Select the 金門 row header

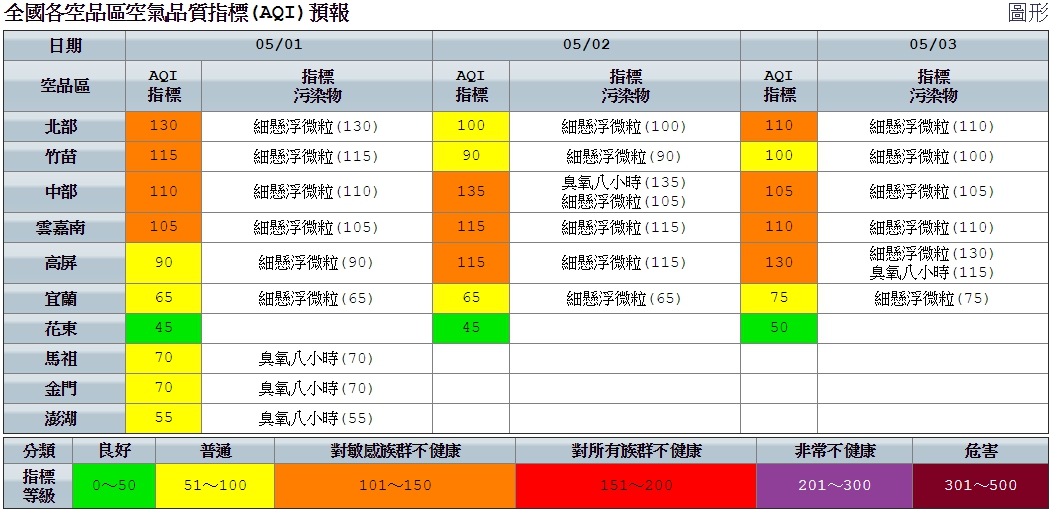(x=65, y=389)
